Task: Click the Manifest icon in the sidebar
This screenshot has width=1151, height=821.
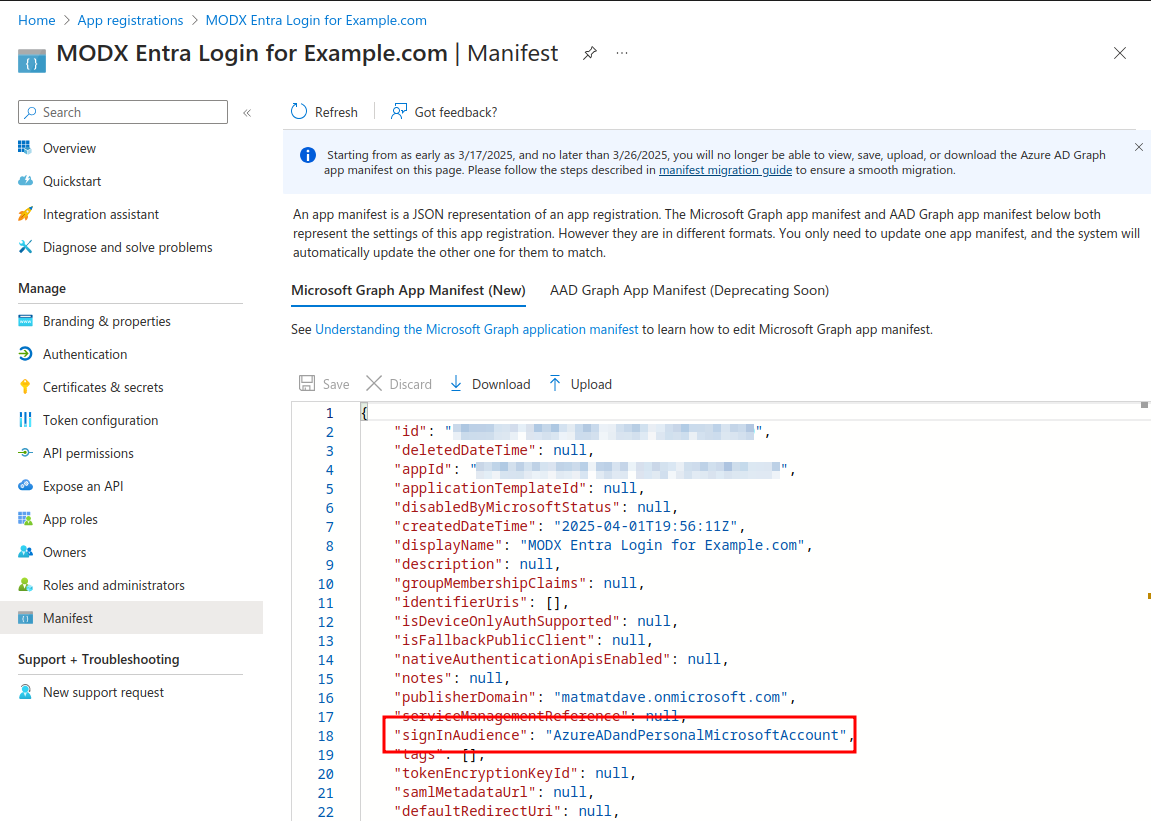Action: click(25, 618)
